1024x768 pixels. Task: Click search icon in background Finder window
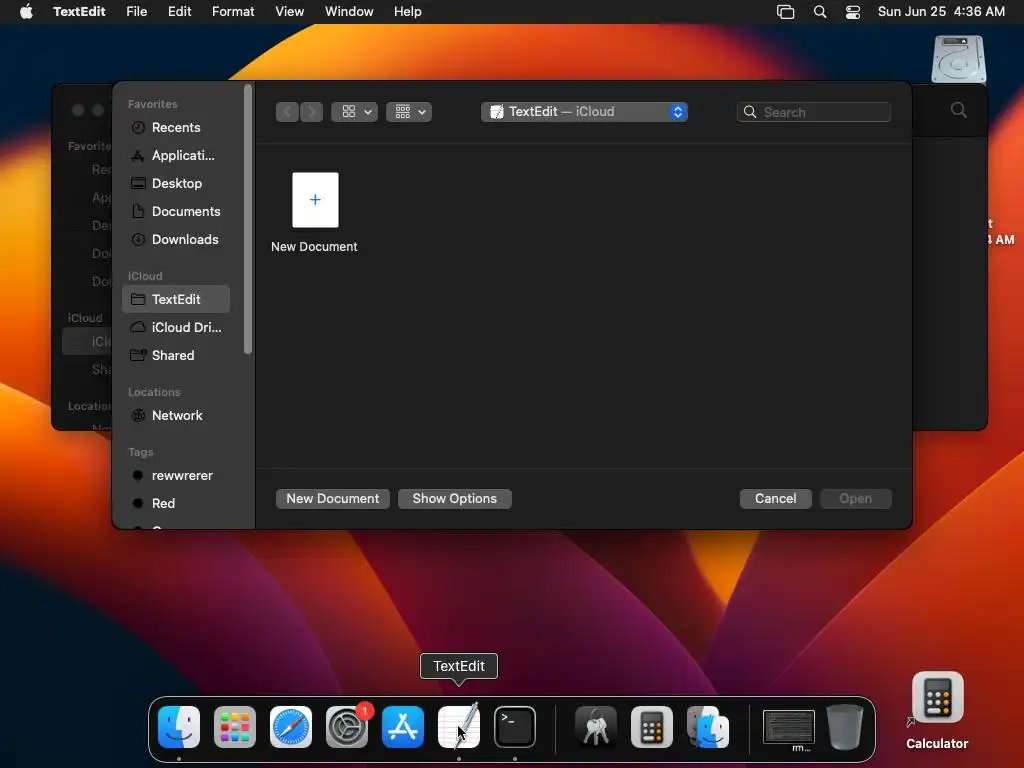[x=959, y=110]
